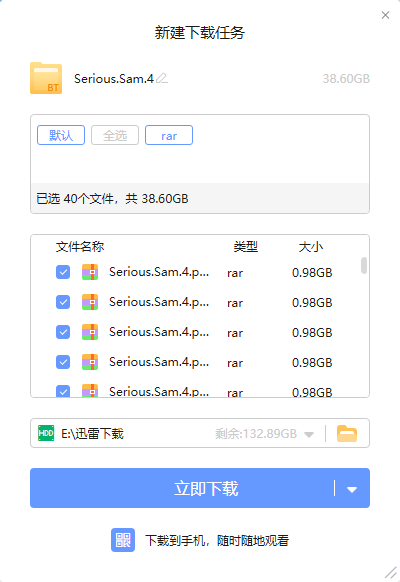Image resolution: width=400 pixels, height=582 pixels.
Task: Click the 0.98GB size in the first row
Action: tap(312, 273)
